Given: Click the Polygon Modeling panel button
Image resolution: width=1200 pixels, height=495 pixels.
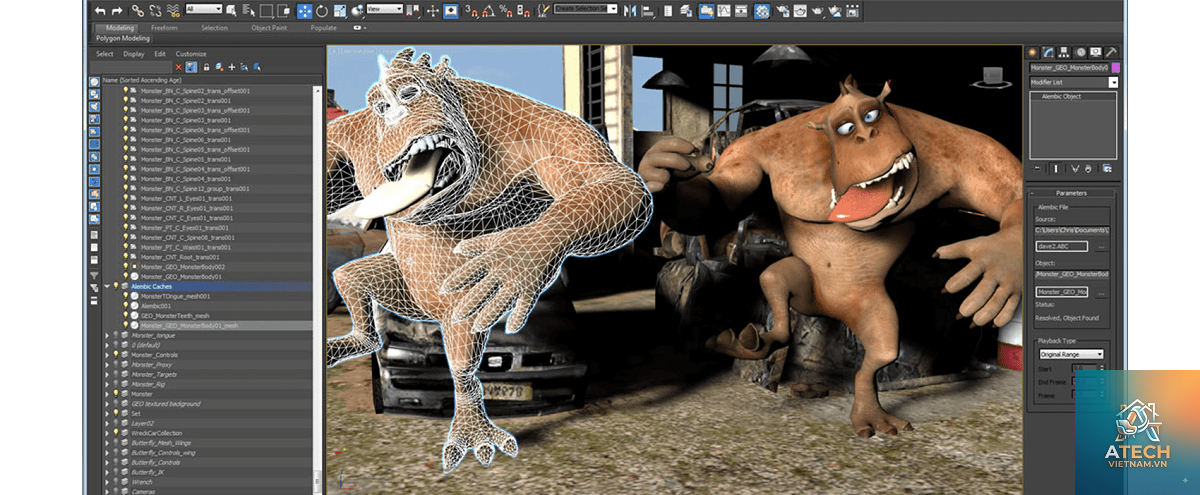Looking at the screenshot, I should click(x=122, y=38).
